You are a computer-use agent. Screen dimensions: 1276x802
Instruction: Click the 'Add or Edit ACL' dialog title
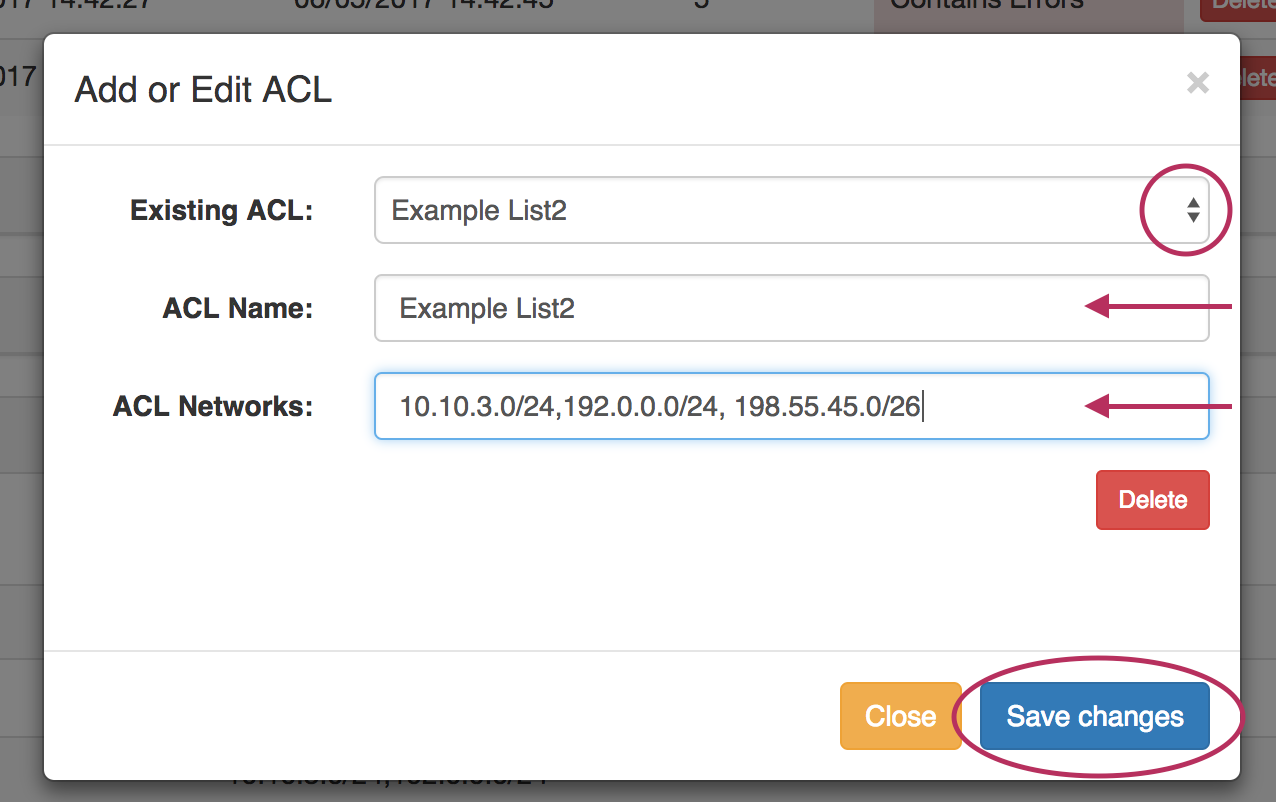[203, 90]
